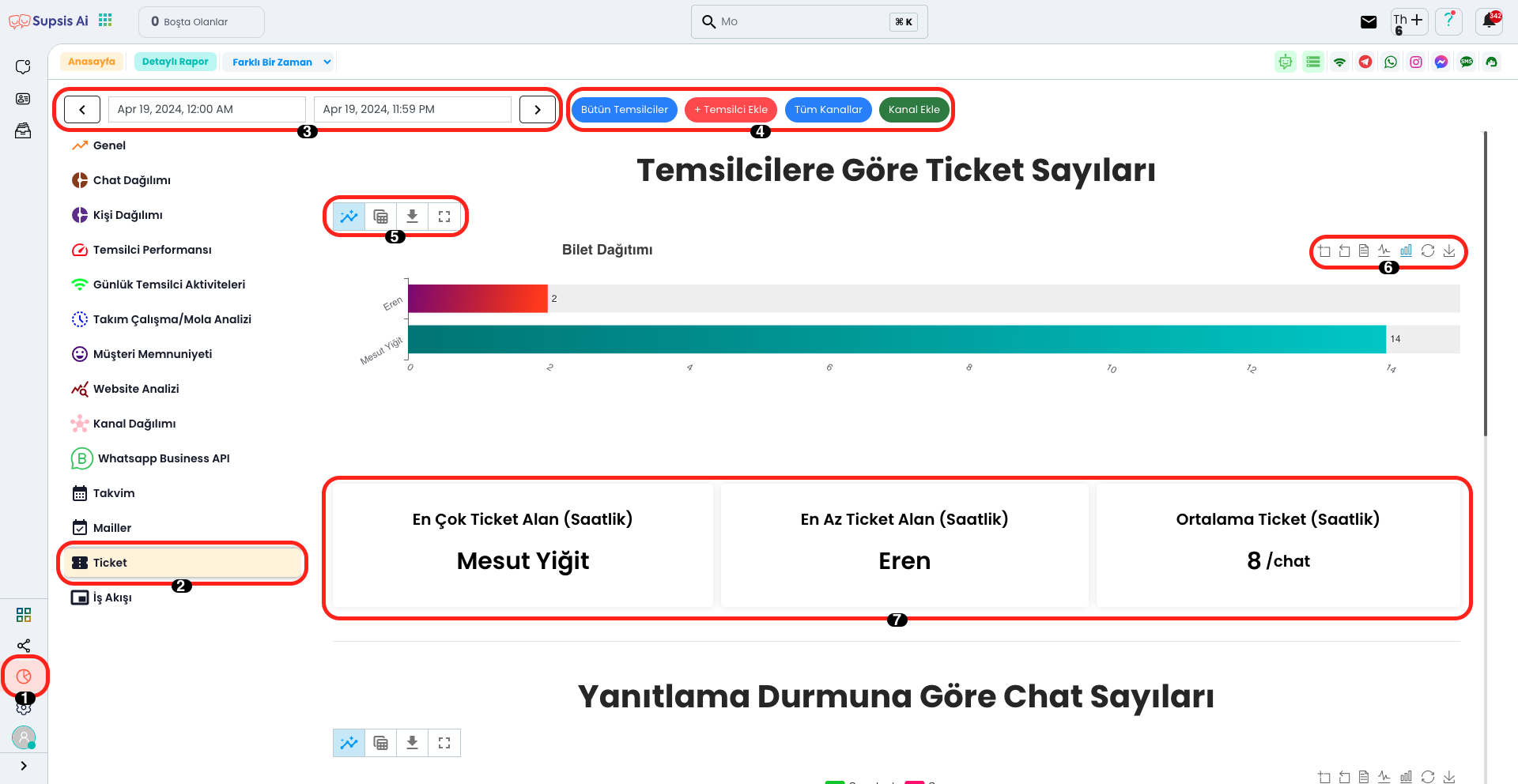
Task: Click the Kanal Ekle button
Action: pyautogui.click(x=914, y=109)
